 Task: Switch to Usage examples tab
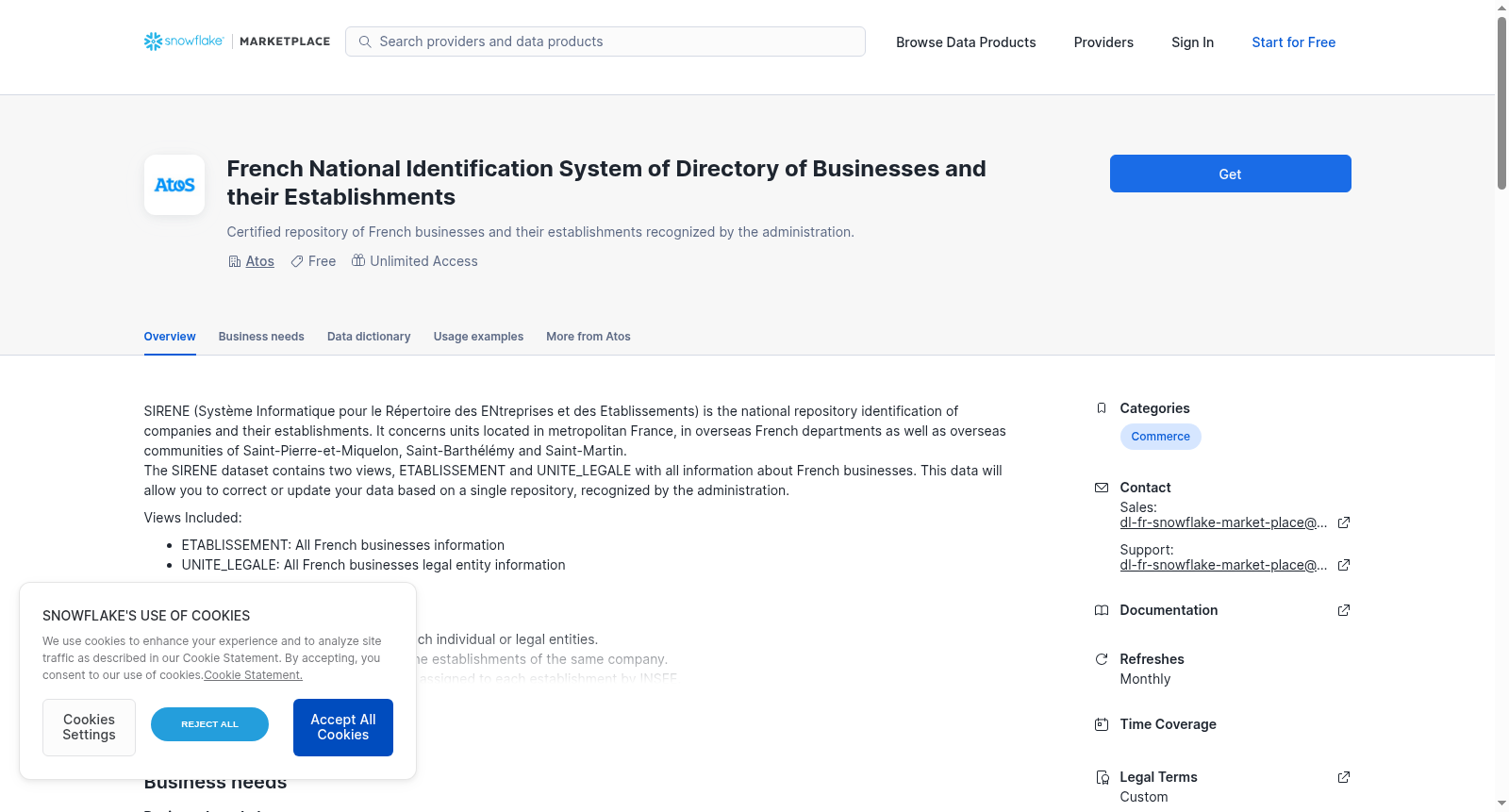(478, 337)
